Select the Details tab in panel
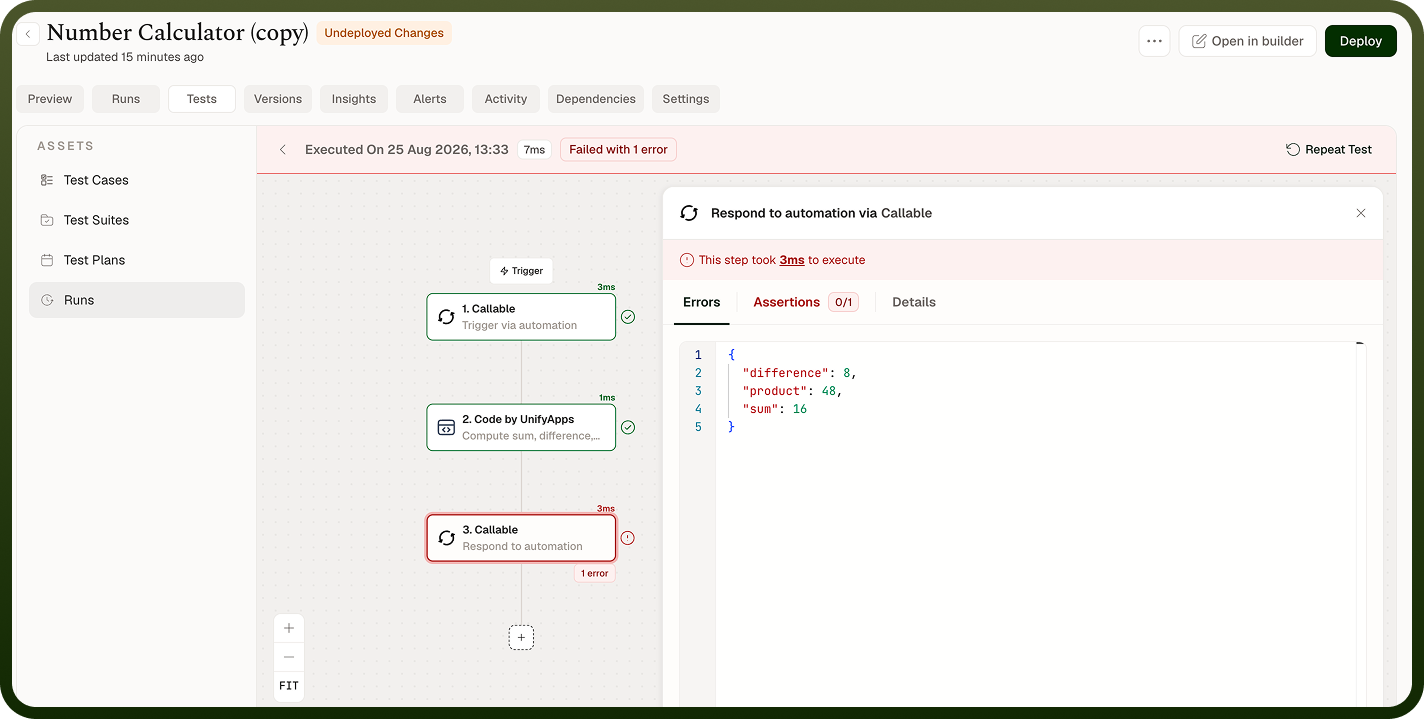 pos(914,302)
